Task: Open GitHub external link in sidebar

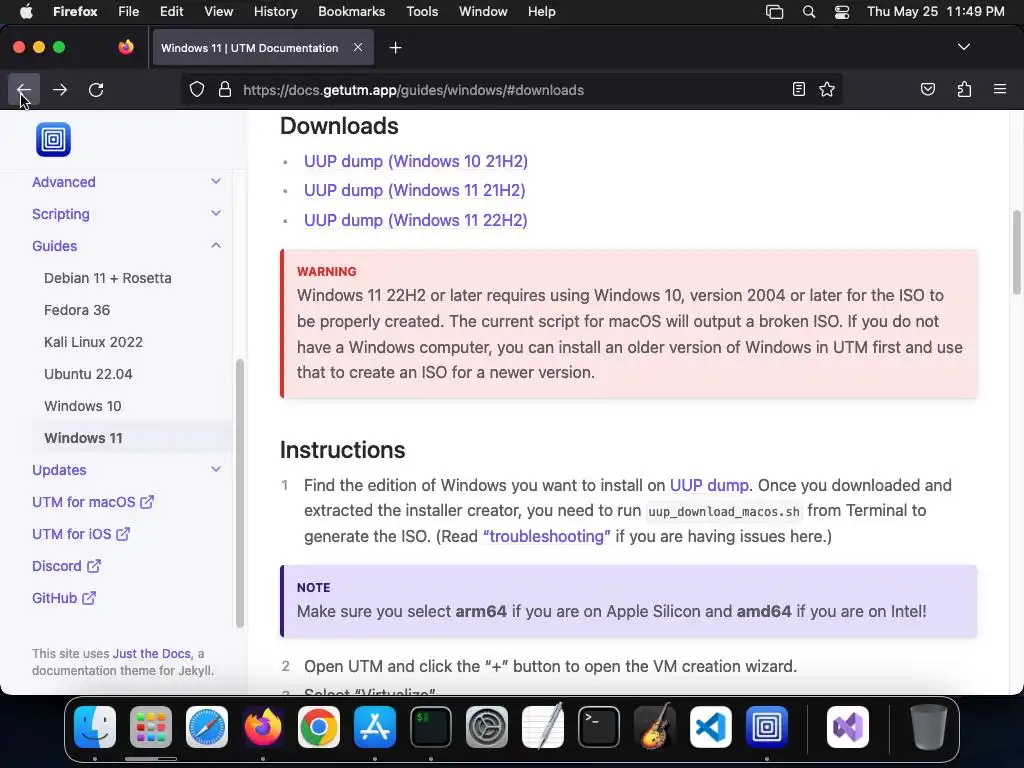Action: point(64,598)
